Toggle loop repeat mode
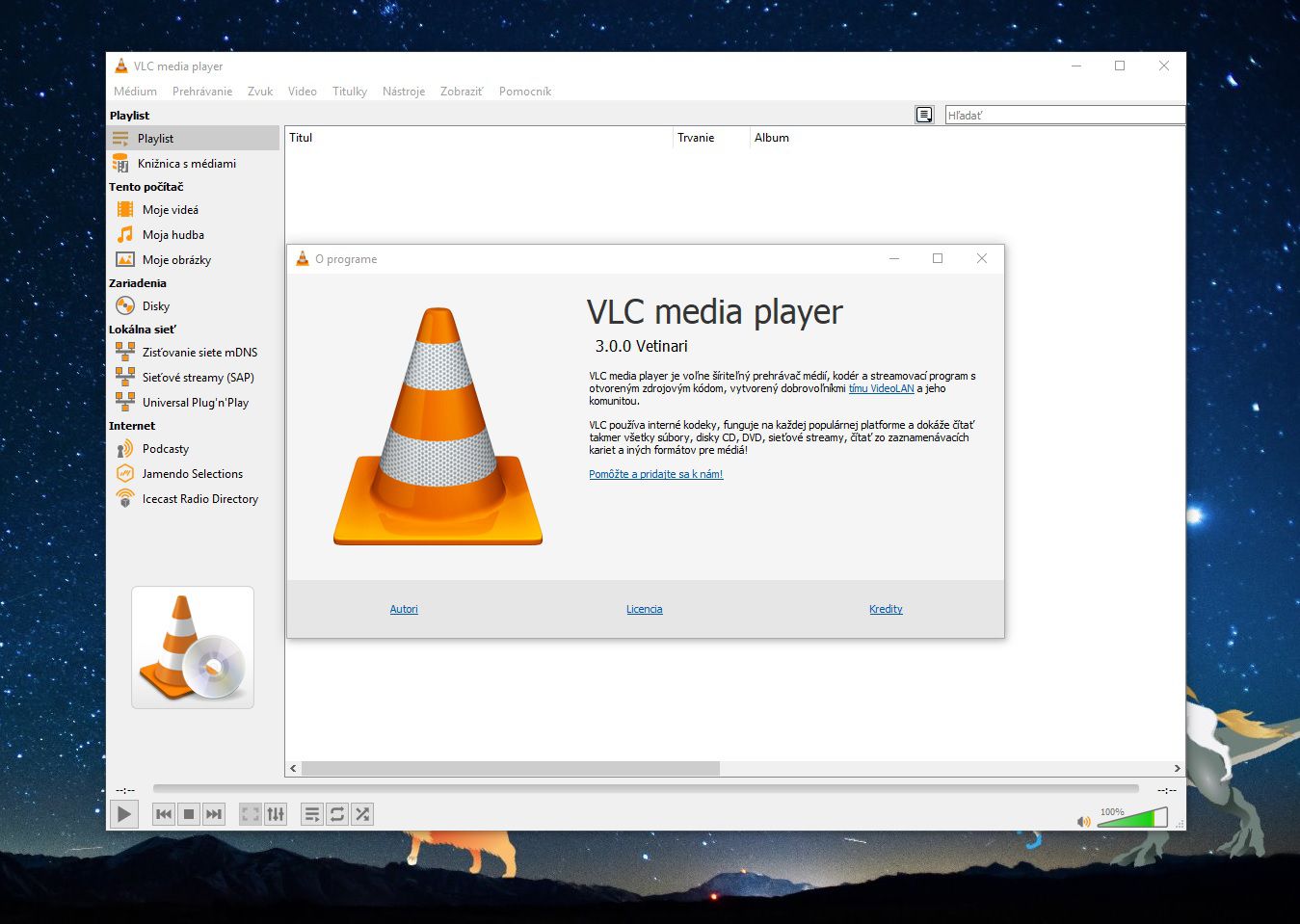 coord(337,814)
